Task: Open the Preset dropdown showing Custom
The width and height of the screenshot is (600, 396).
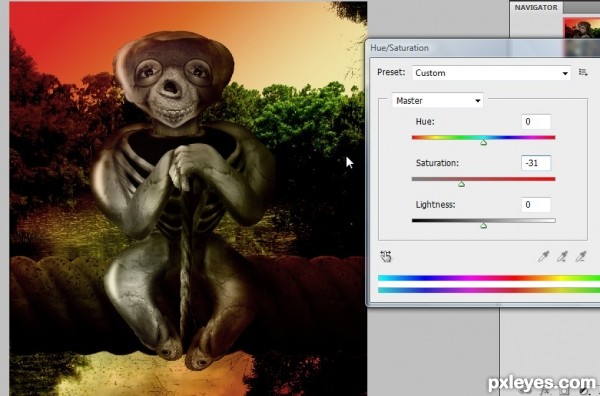Action: coord(491,73)
